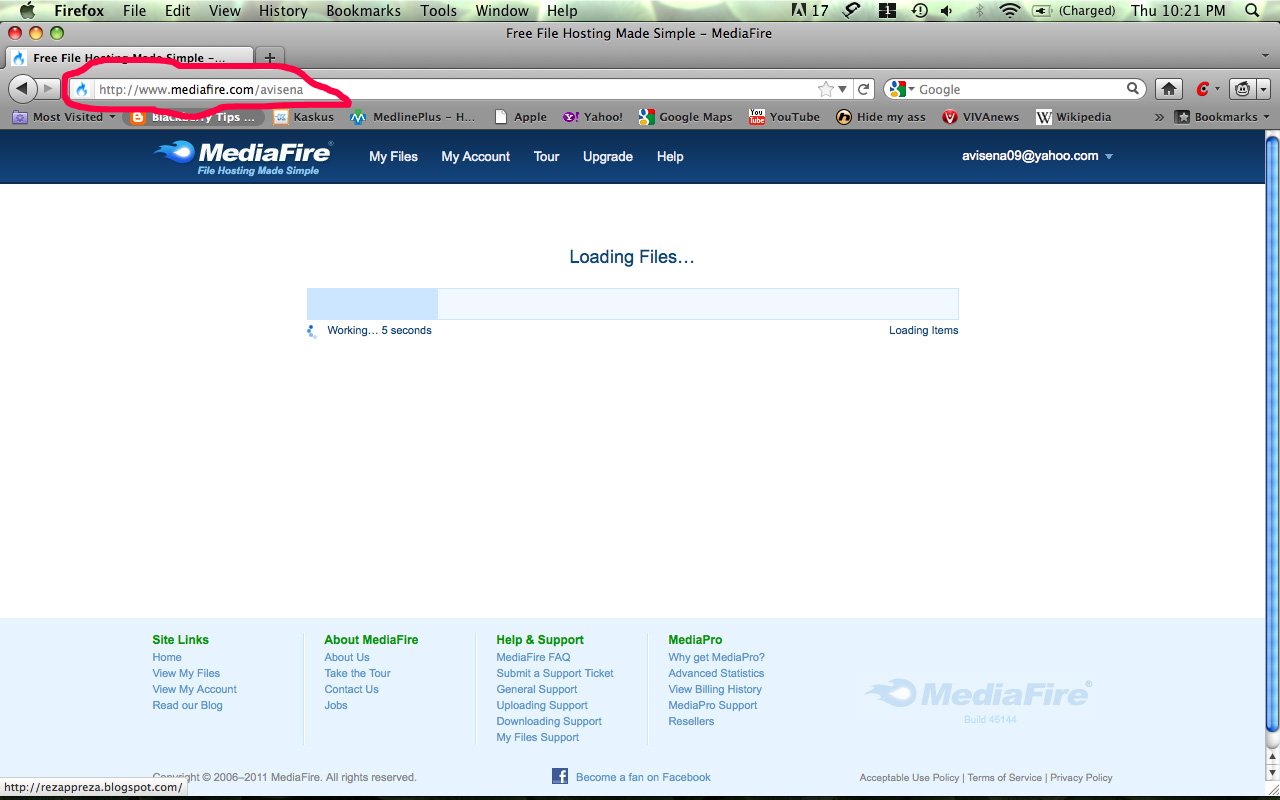Screen dimensions: 1280x800
Task: Click the battery Charged indicator
Action: (x=1072, y=10)
